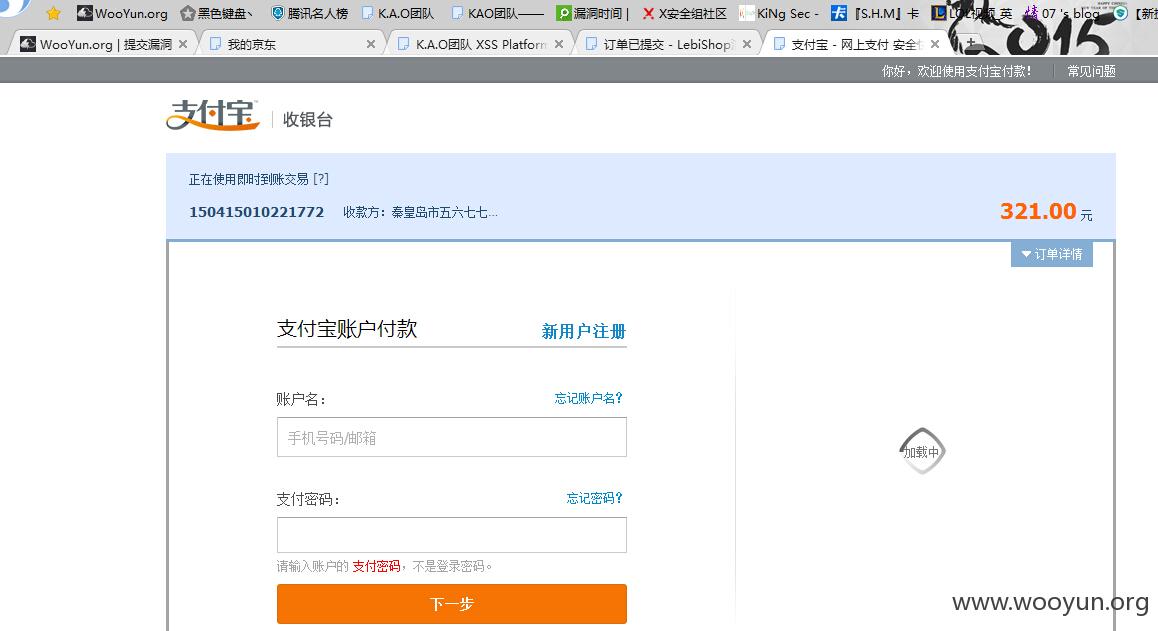Click the orange 下一步 button
Viewport: 1158px width, 631px height.
pyautogui.click(x=452, y=604)
